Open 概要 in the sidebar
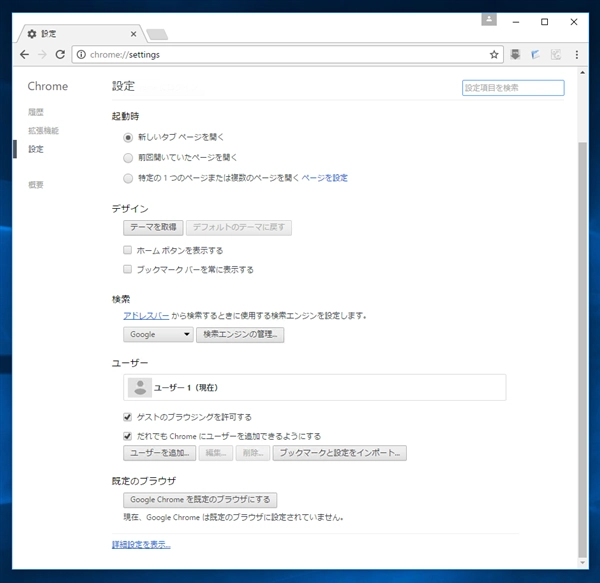 pyautogui.click(x=36, y=185)
